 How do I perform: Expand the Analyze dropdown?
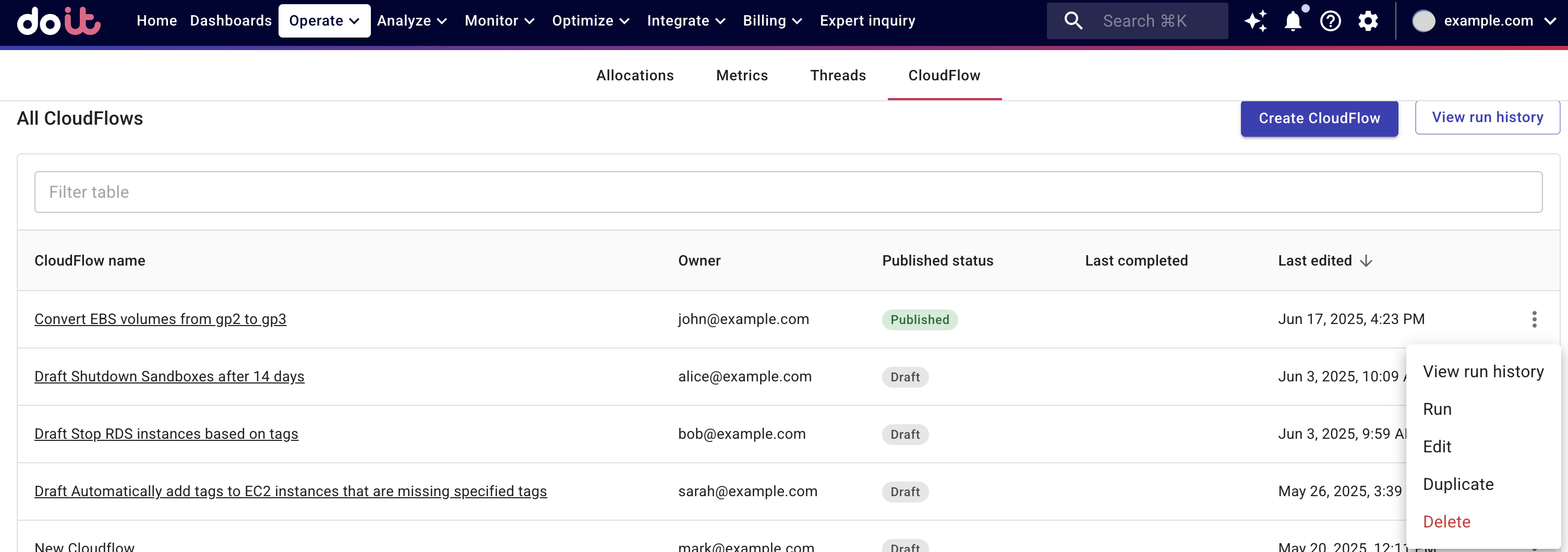(412, 21)
